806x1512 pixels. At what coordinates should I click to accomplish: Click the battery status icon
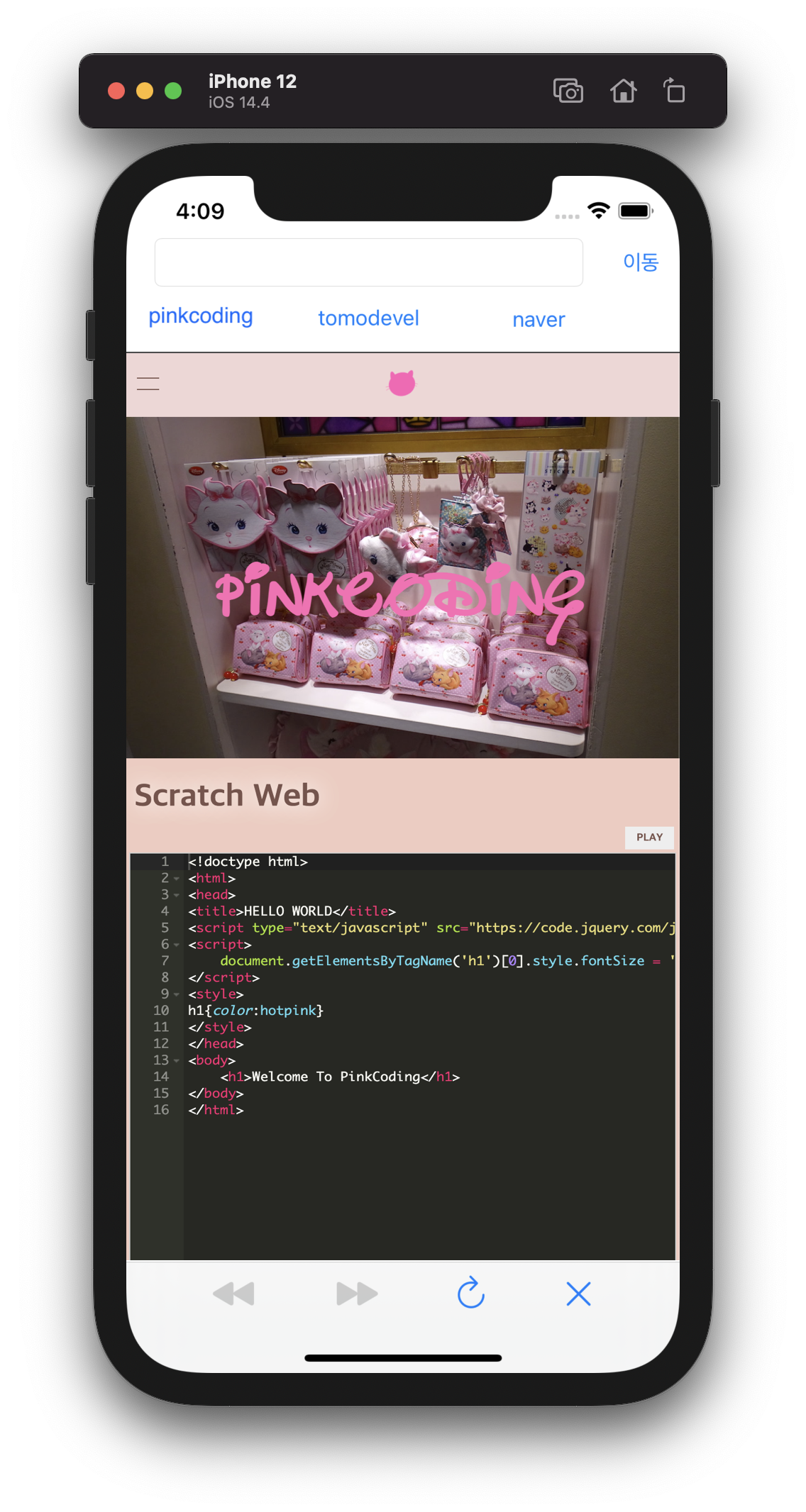point(635,211)
